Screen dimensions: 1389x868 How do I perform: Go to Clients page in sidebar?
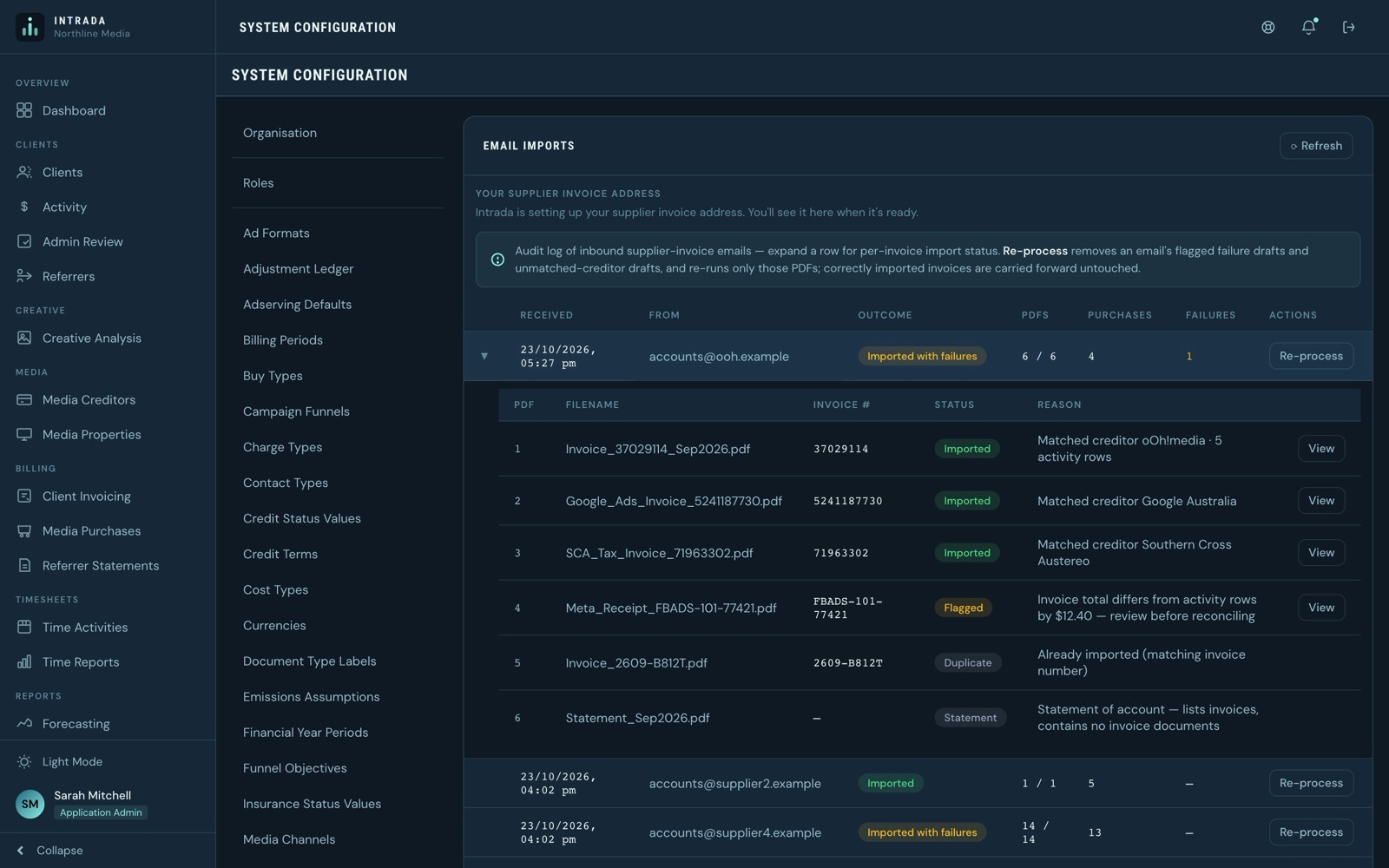click(108, 172)
